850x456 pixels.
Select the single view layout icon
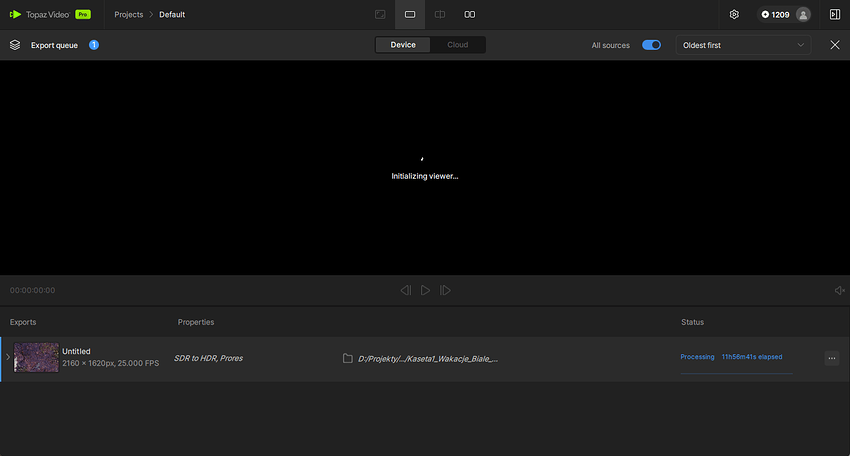410,15
